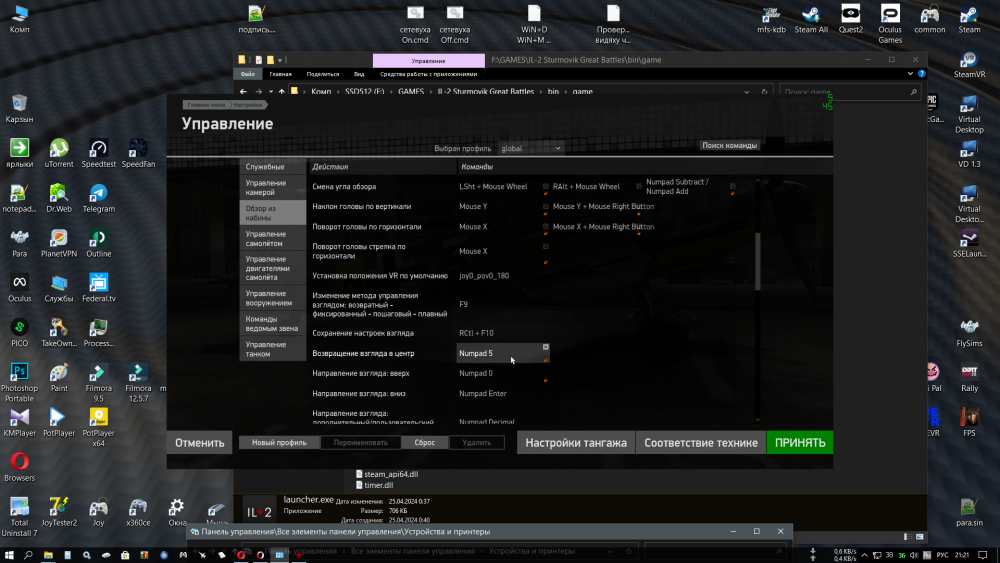Open Команды ведомым звена category

272,324
